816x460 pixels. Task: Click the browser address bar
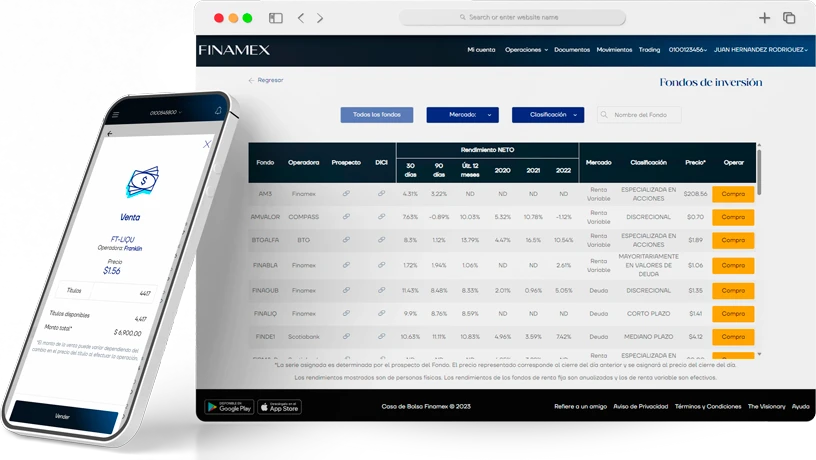[x=513, y=18]
